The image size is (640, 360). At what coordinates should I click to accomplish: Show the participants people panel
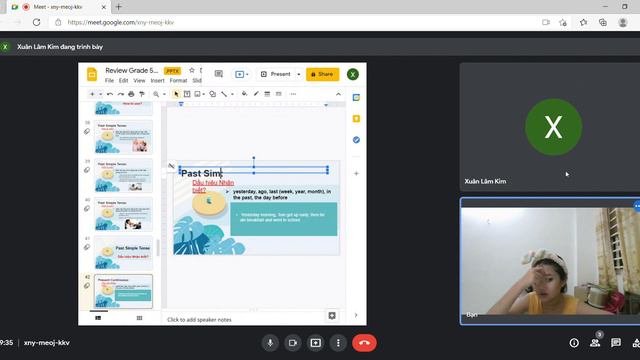coord(595,343)
